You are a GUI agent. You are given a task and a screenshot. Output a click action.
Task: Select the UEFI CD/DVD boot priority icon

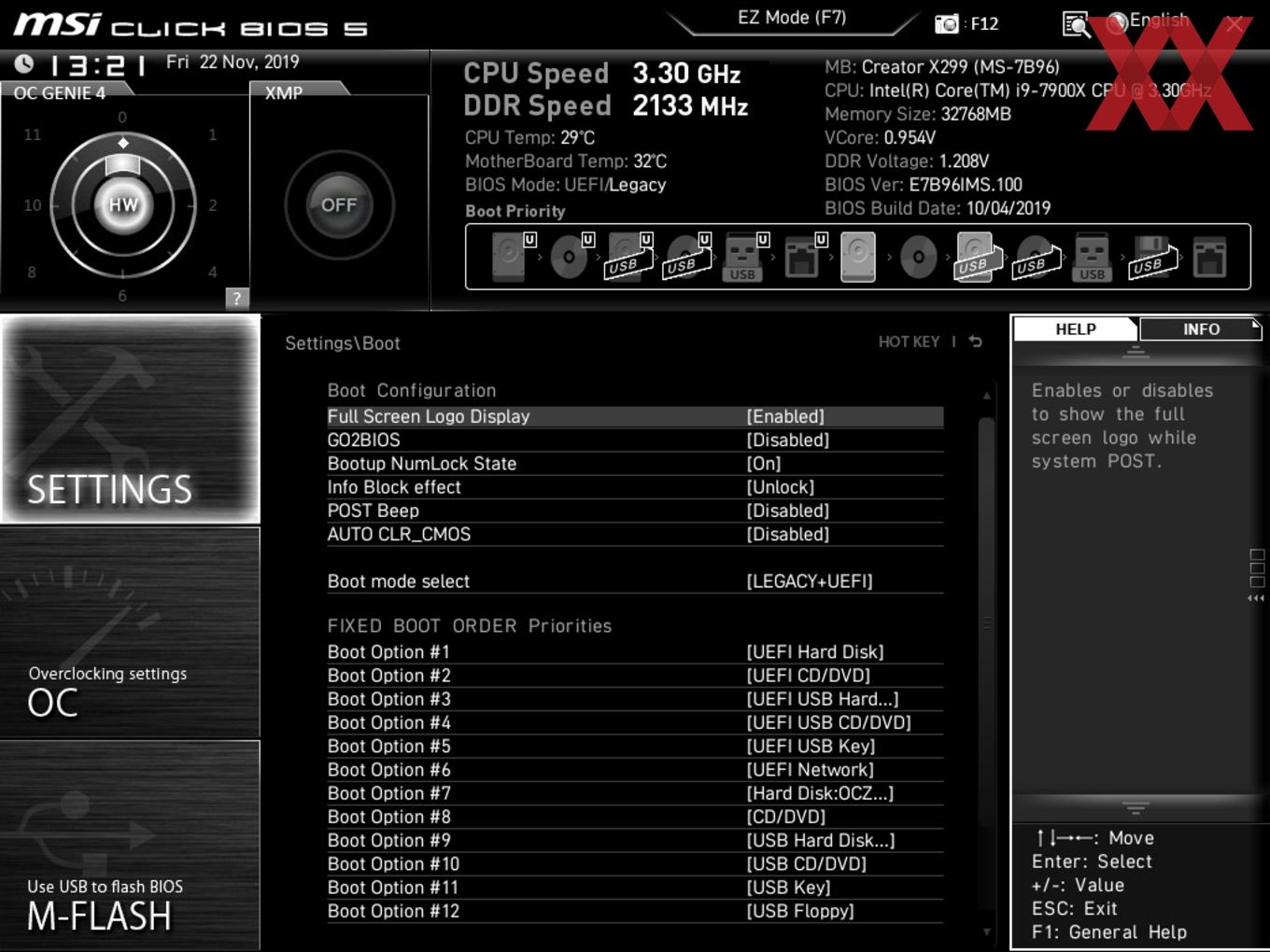571,257
